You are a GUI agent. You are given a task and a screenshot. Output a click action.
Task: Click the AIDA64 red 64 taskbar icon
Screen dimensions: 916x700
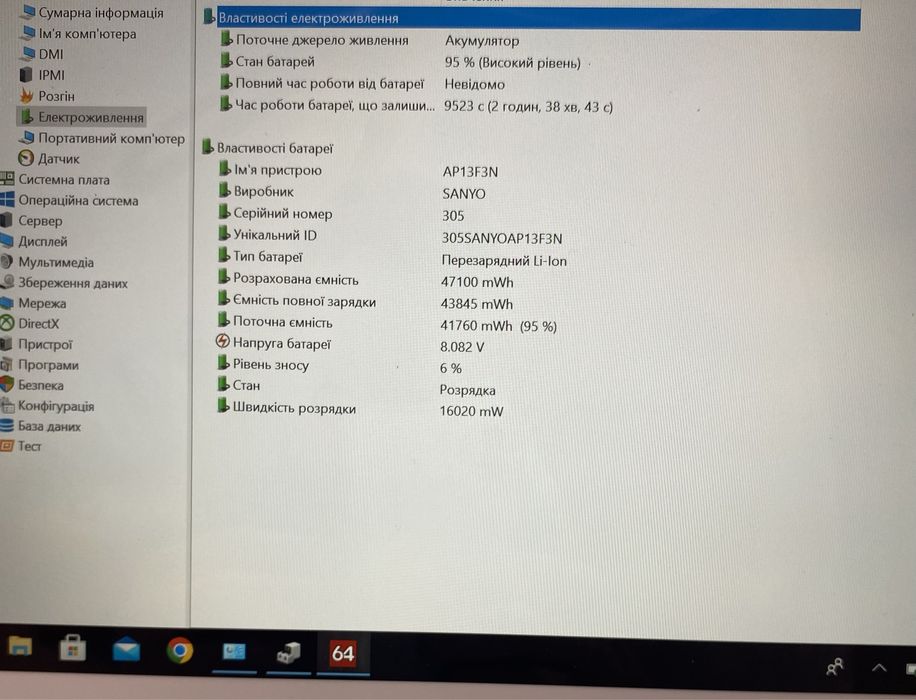pos(343,653)
